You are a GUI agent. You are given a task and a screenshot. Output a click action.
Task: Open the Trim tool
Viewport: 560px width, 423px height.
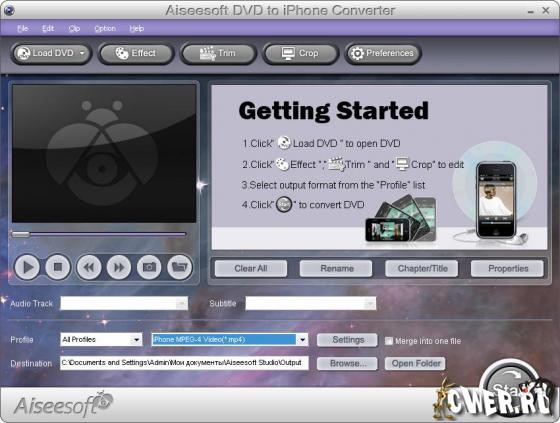pyautogui.click(x=218, y=54)
